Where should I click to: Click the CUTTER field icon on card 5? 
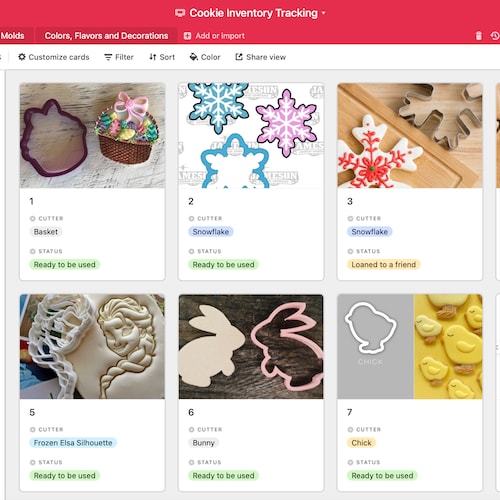(33, 430)
